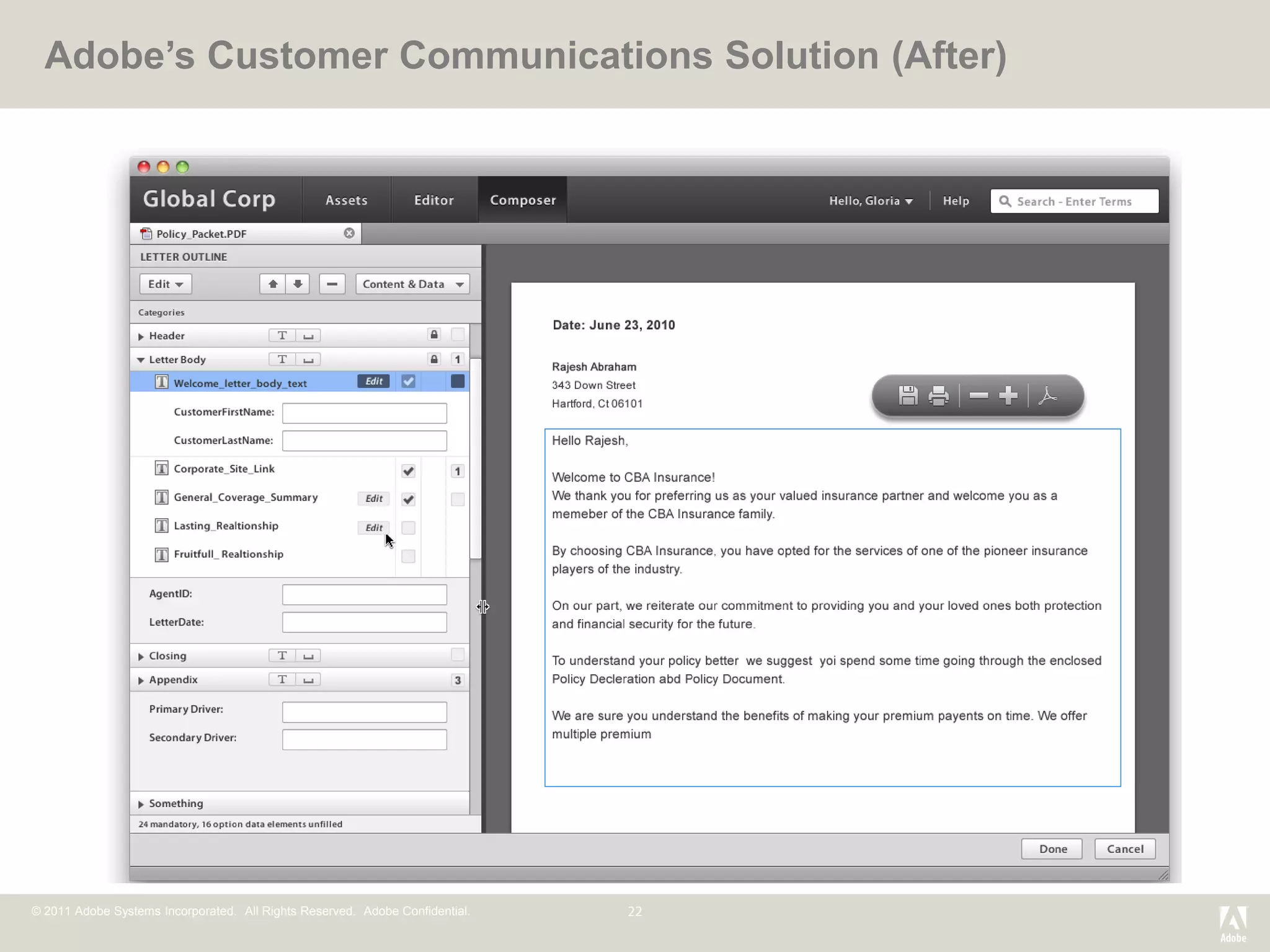Screen dimensions: 1270x952
Task: Click the letter outline scrollbar thumb
Action: 476,459
